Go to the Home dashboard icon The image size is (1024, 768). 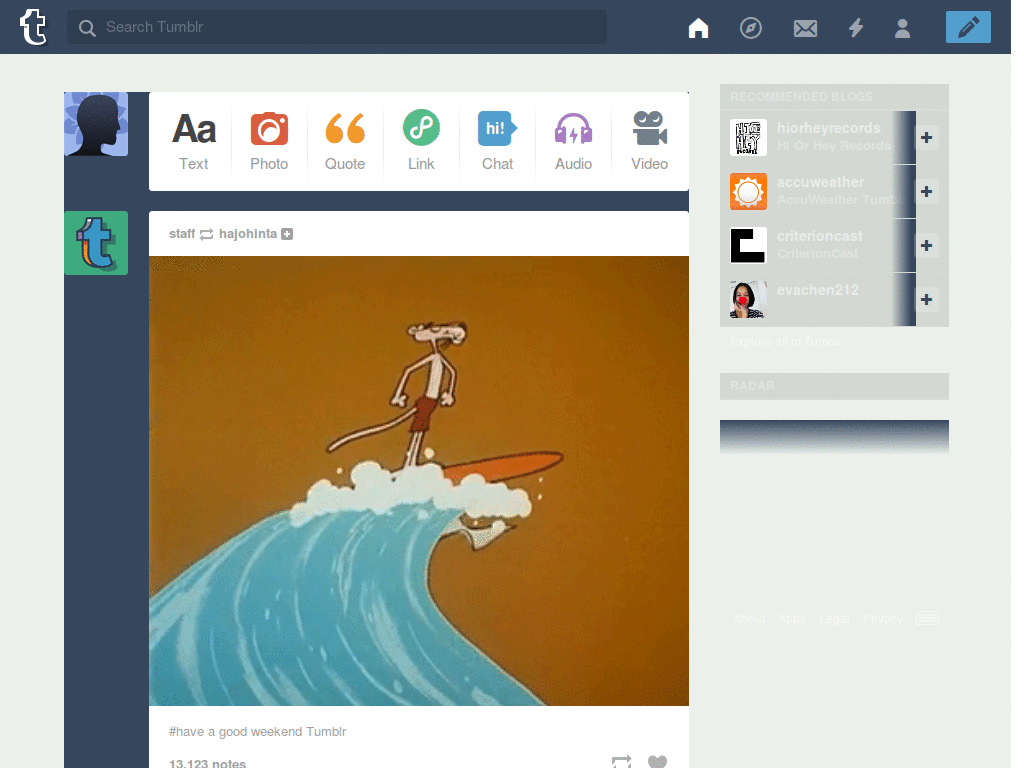[x=698, y=28]
